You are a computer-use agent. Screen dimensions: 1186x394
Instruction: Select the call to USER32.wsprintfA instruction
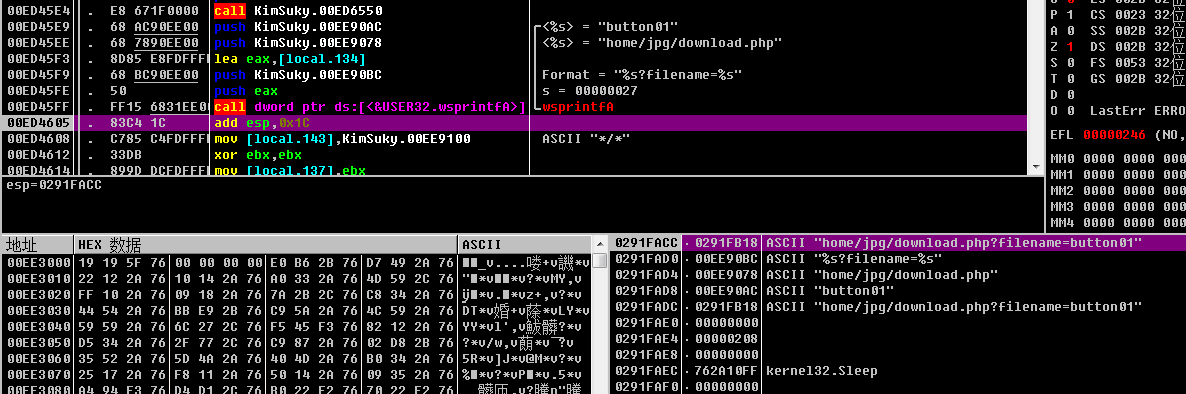click(x=370, y=107)
